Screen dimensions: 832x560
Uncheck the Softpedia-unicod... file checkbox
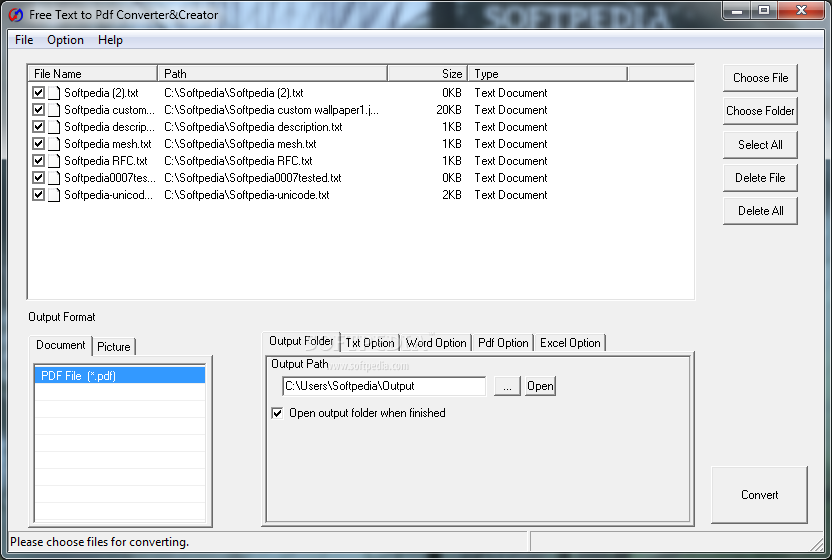38,195
